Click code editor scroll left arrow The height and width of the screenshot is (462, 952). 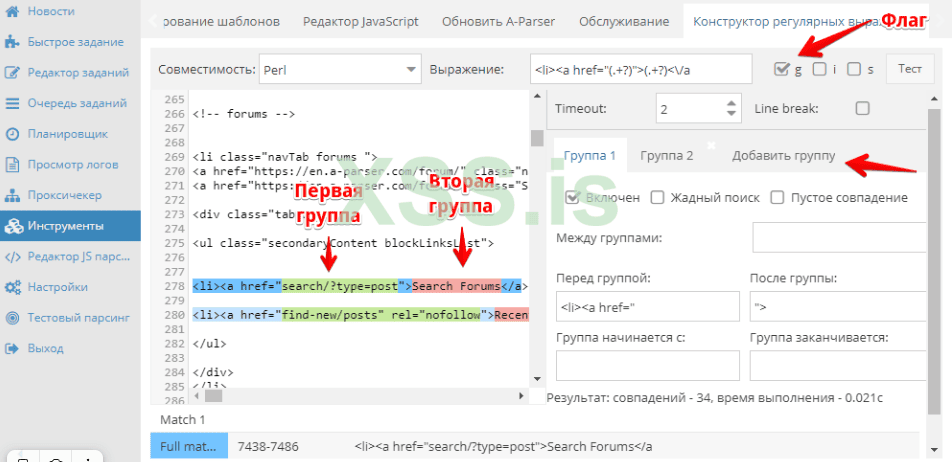[x=196, y=396]
